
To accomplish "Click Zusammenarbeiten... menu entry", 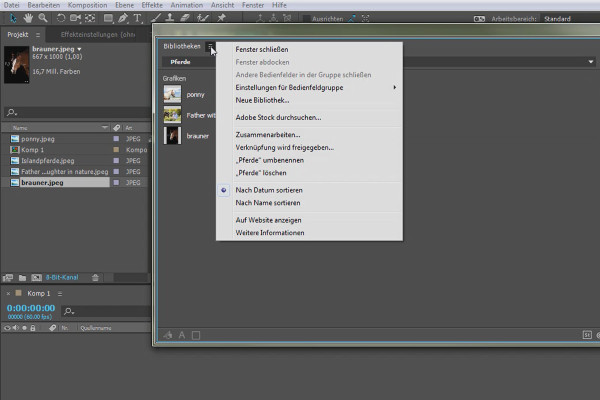I will pyautogui.click(x=268, y=135).
